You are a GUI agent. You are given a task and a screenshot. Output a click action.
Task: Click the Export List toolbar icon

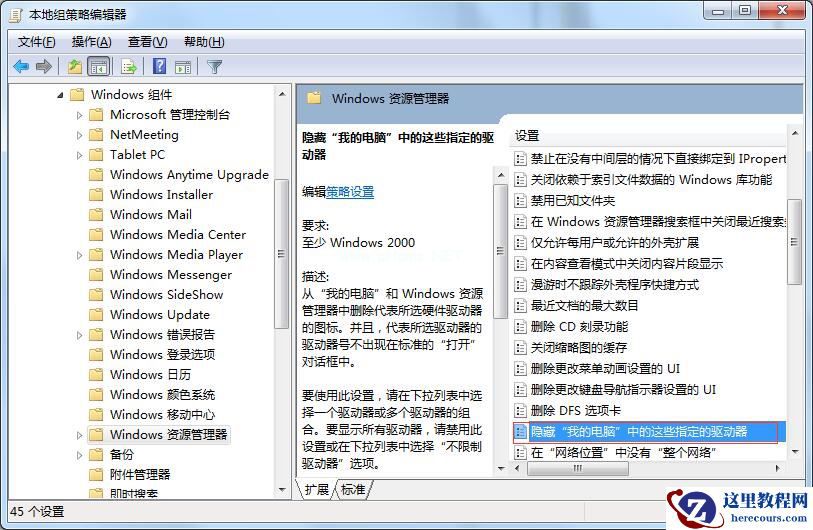[128, 66]
